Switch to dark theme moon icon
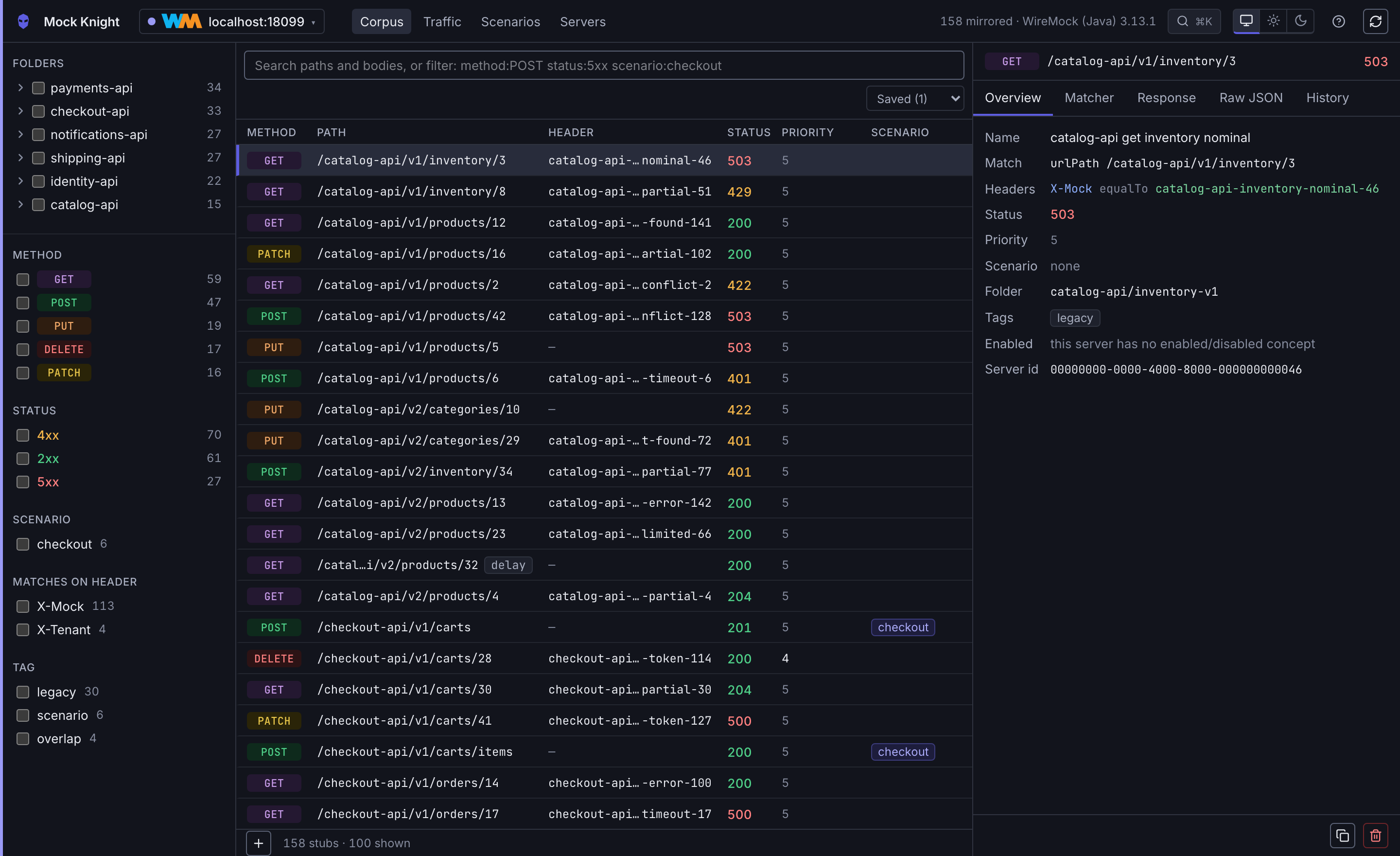 (1300, 21)
